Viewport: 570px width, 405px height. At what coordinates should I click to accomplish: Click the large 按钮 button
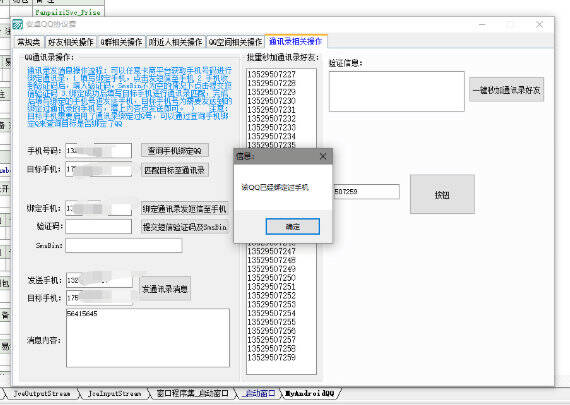click(x=442, y=195)
